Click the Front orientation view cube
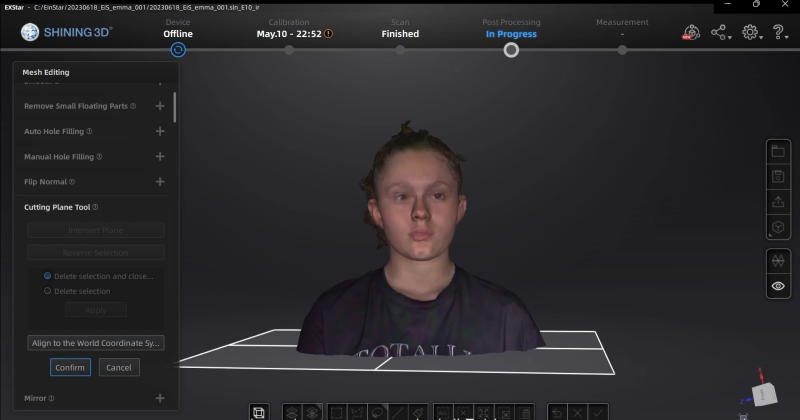This screenshot has width=800, height=420. [763, 394]
